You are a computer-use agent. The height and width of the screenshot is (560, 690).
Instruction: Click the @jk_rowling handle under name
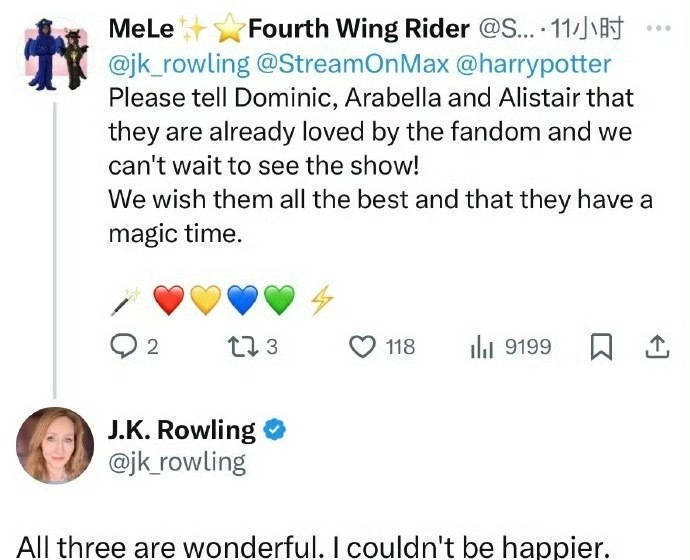click(176, 461)
